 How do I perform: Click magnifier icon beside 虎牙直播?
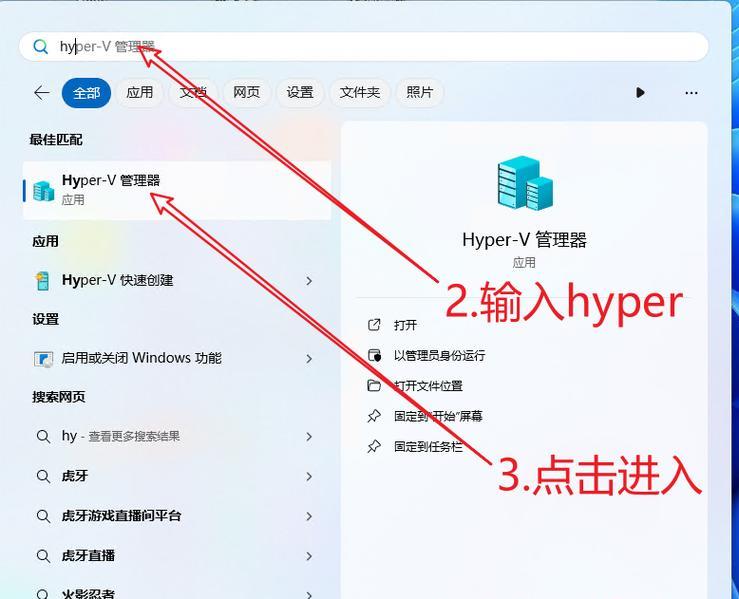pos(43,556)
